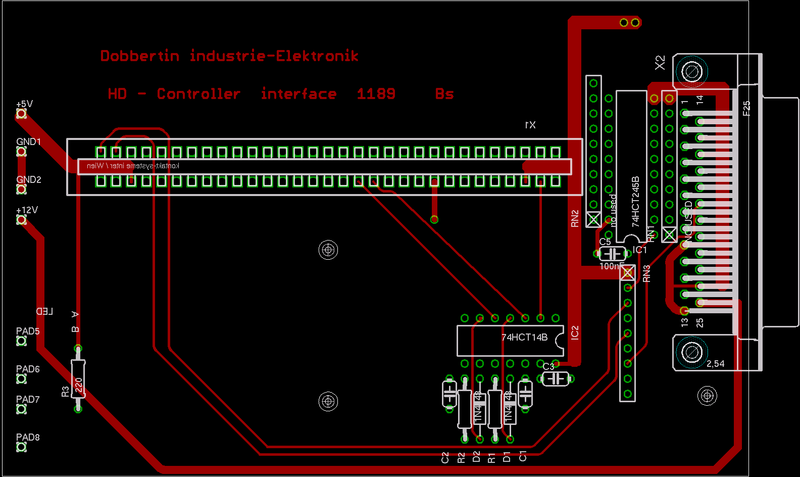Click capacitor C3 beside IC2
Screen dimensions: 800x477
556,379
